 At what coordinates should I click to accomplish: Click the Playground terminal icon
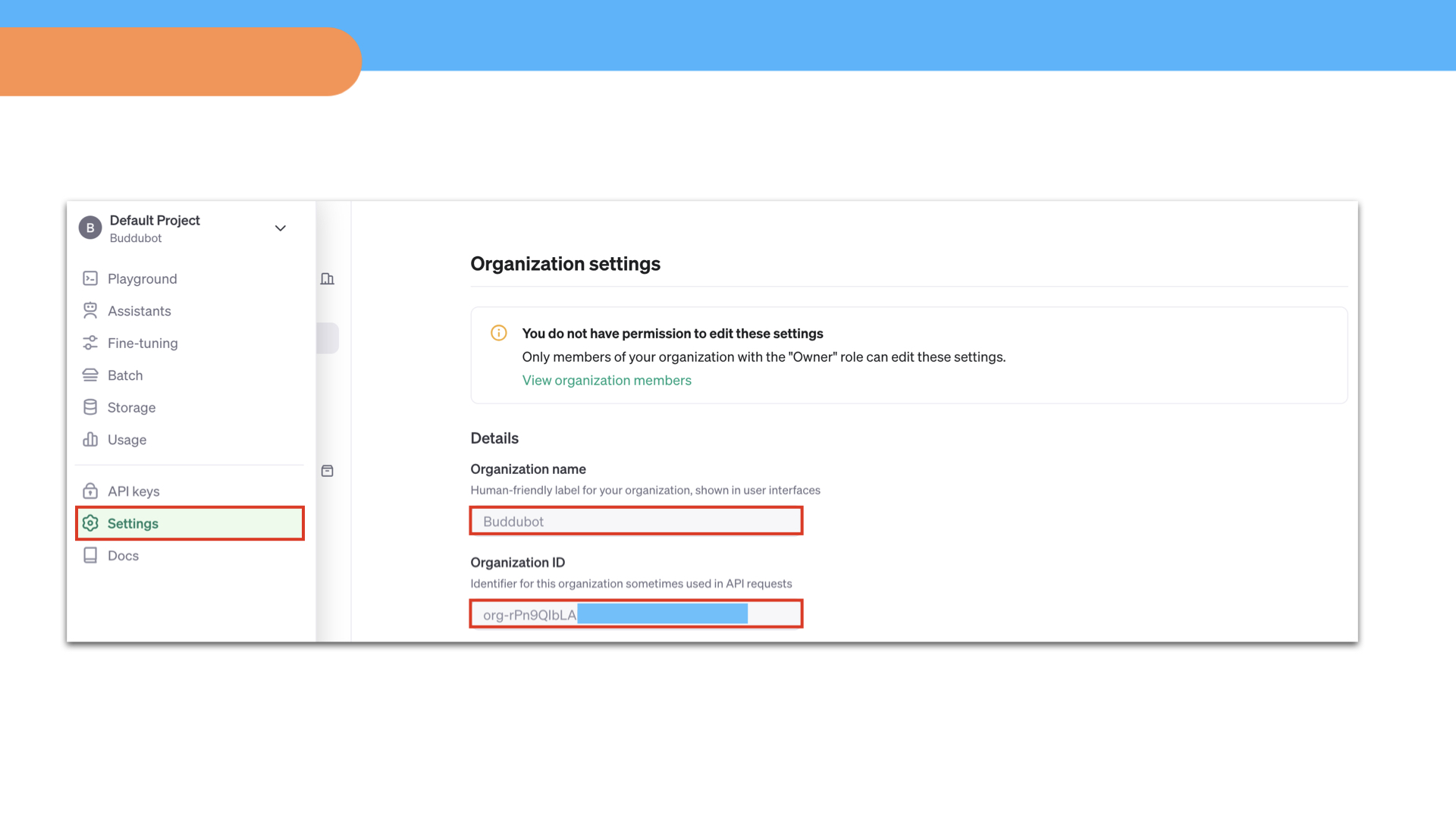90,278
